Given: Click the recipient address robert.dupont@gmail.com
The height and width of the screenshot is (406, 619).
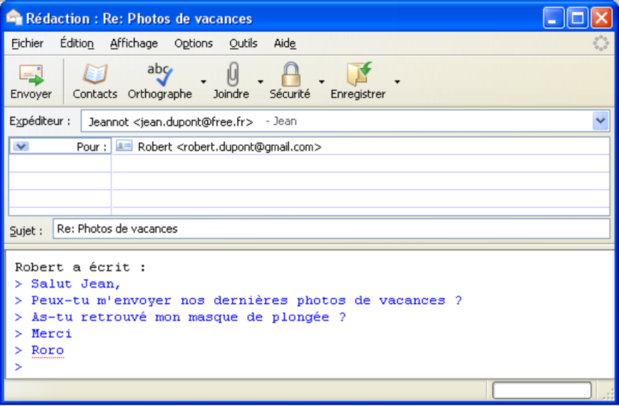Looking at the screenshot, I should (229, 146).
